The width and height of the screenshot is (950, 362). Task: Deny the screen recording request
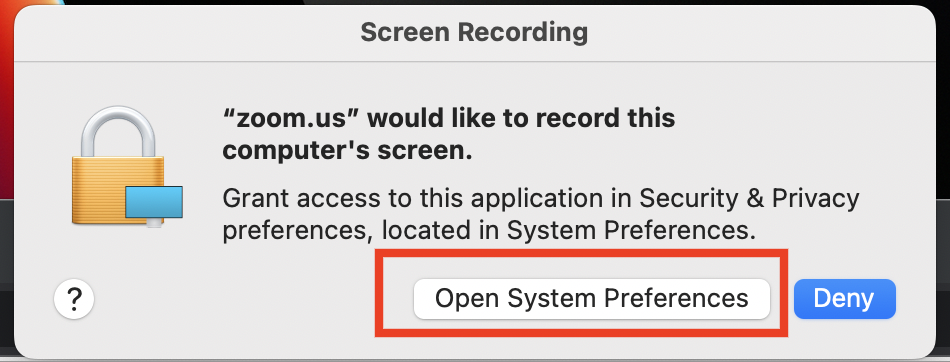(845, 298)
